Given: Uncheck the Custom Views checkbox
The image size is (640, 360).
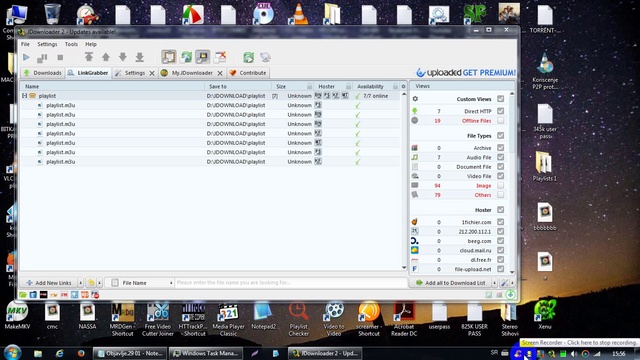Looking at the screenshot, I should tap(500, 99).
